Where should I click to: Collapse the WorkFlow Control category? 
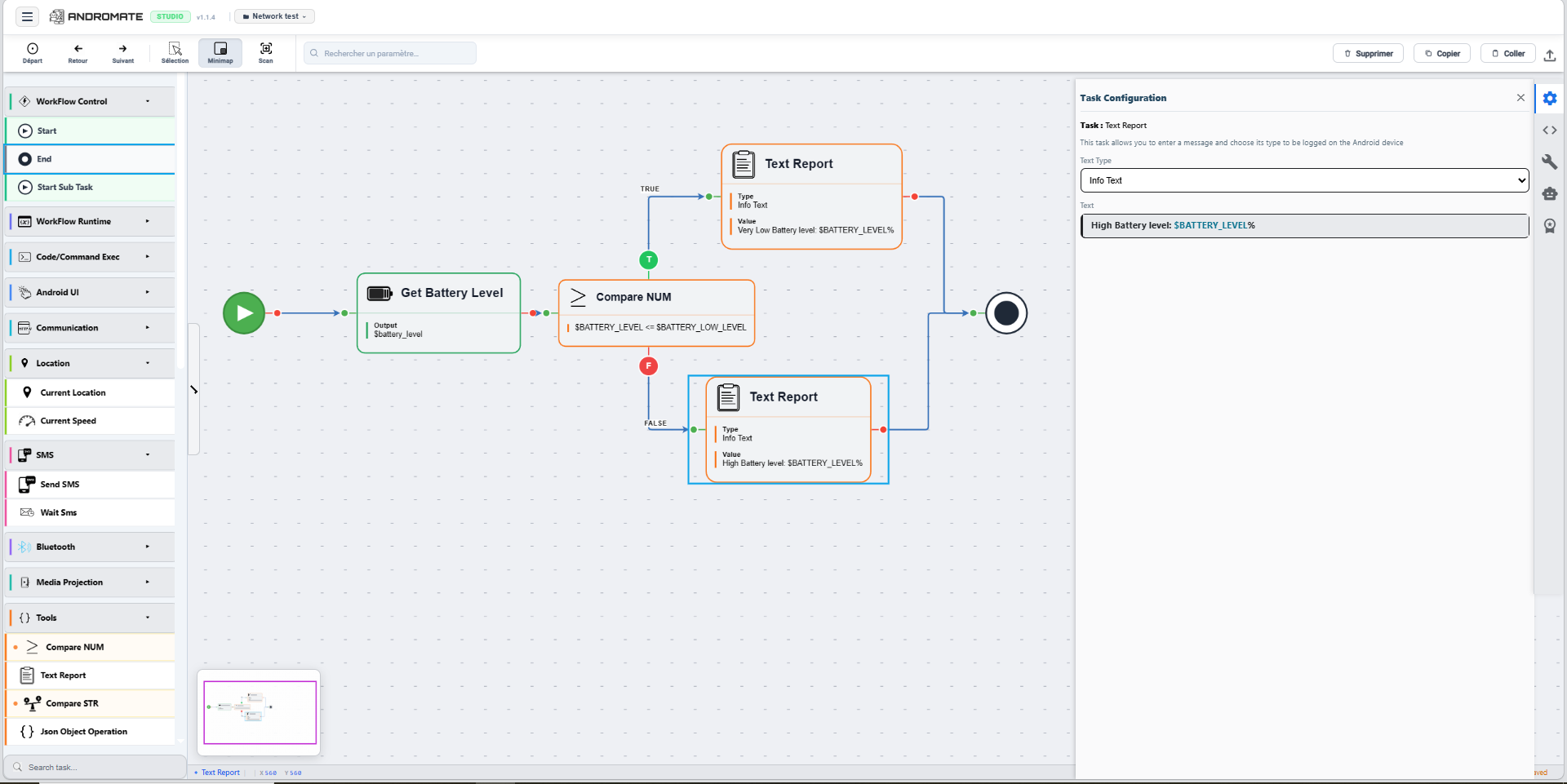point(91,102)
